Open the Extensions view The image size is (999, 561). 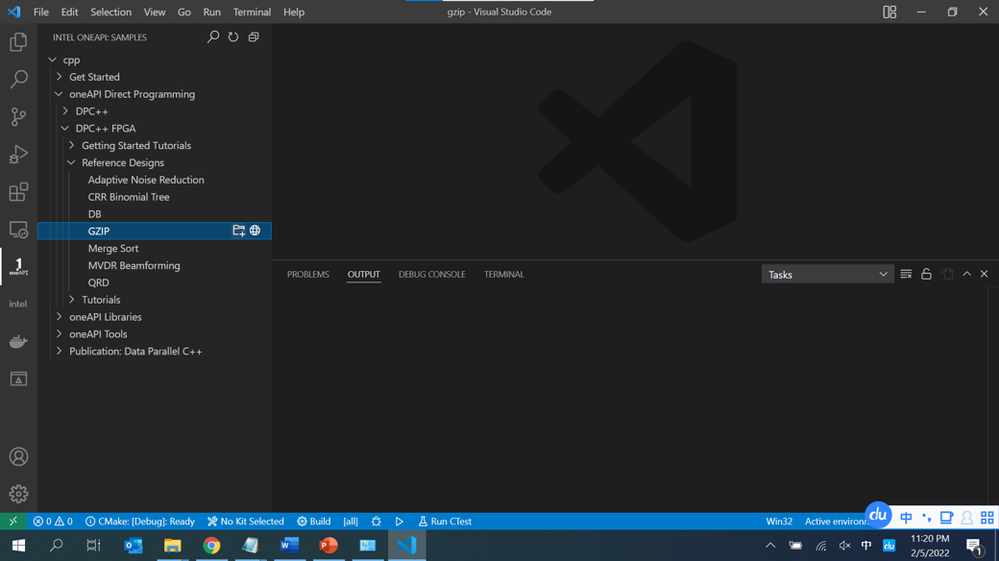(x=18, y=192)
